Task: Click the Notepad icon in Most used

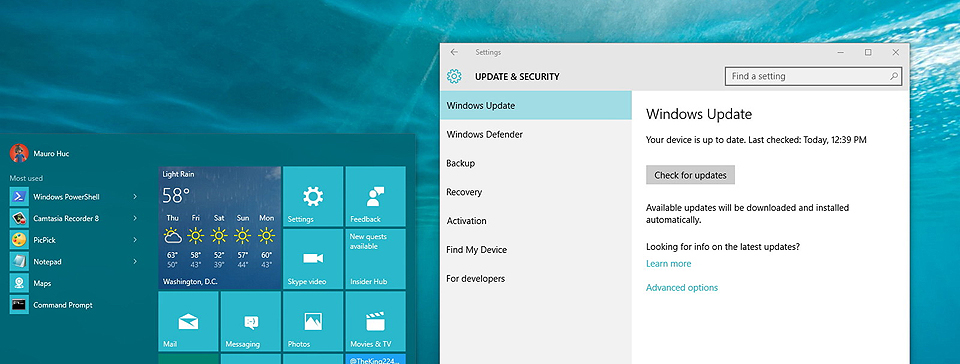Action: pyautogui.click(x=19, y=261)
